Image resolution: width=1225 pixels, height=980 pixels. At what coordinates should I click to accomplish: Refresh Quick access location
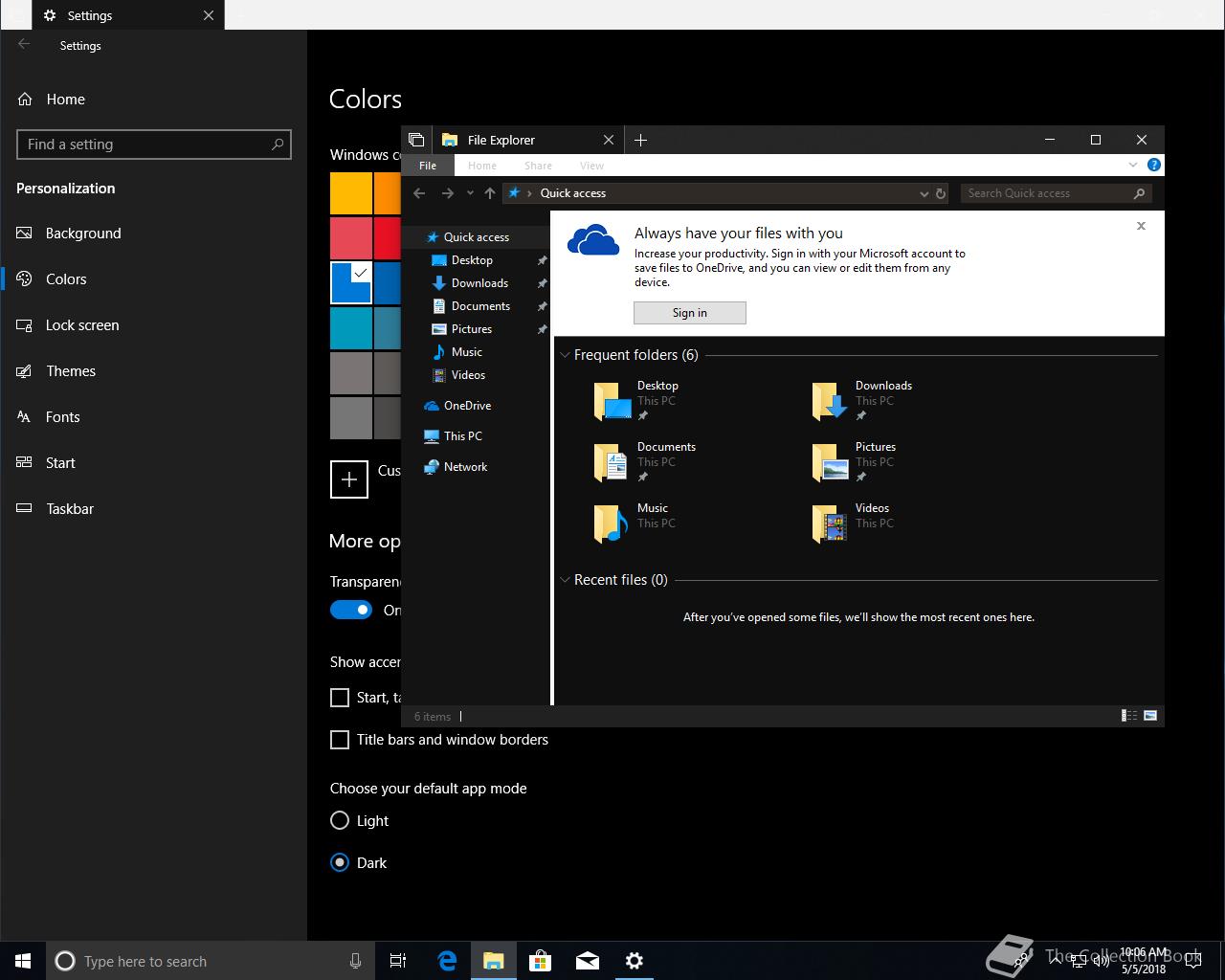pos(941,193)
